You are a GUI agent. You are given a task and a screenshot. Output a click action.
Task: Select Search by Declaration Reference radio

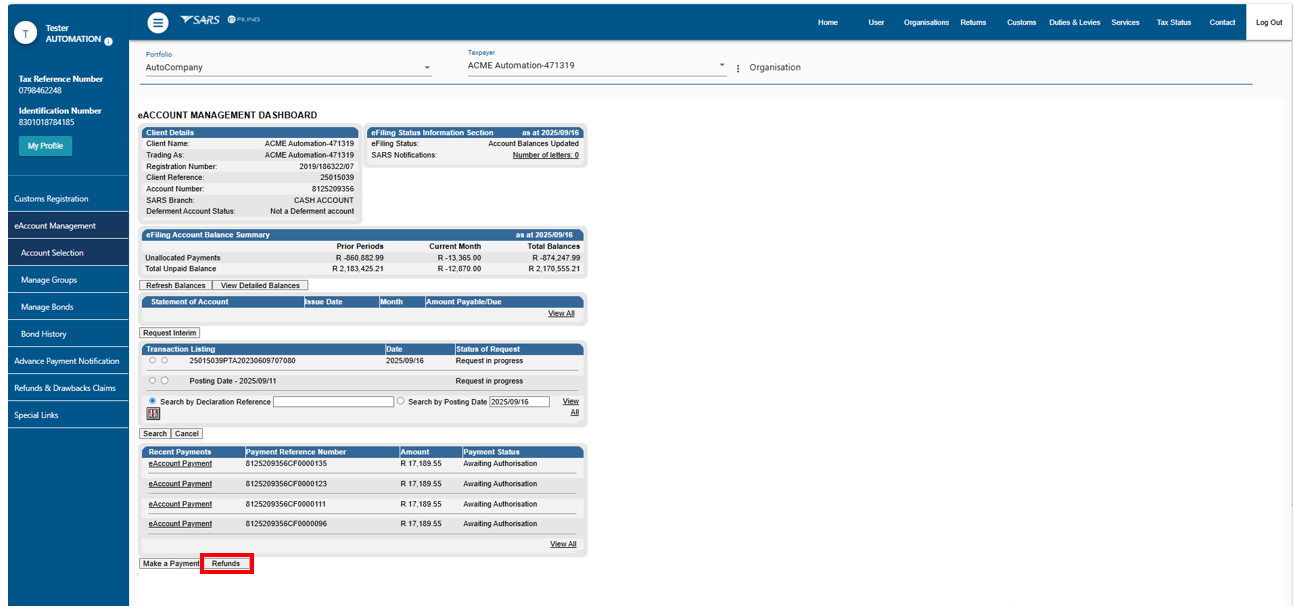(153, 401)
